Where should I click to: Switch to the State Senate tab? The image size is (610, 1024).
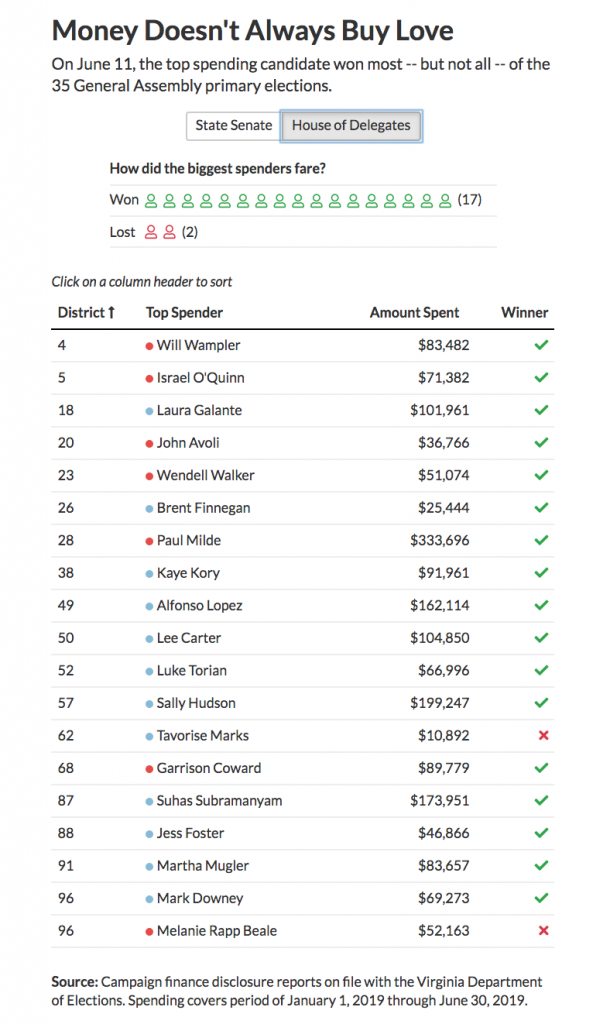click(x=233, y=126)
